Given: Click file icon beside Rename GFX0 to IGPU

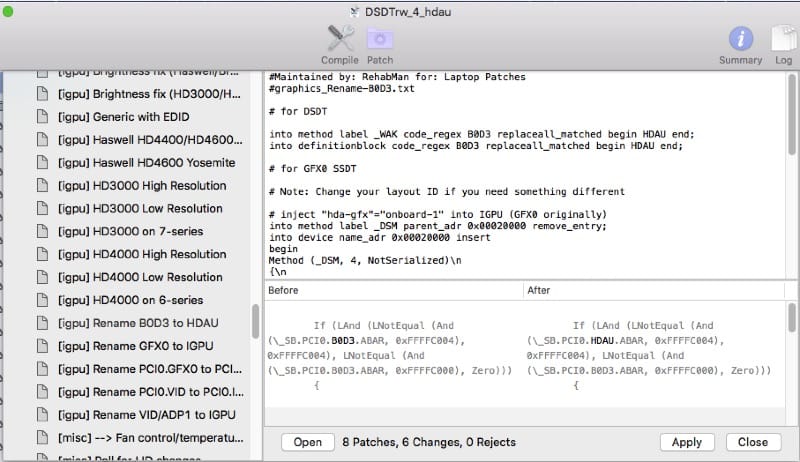Looking at the screenshot, I should coord(43,346).
